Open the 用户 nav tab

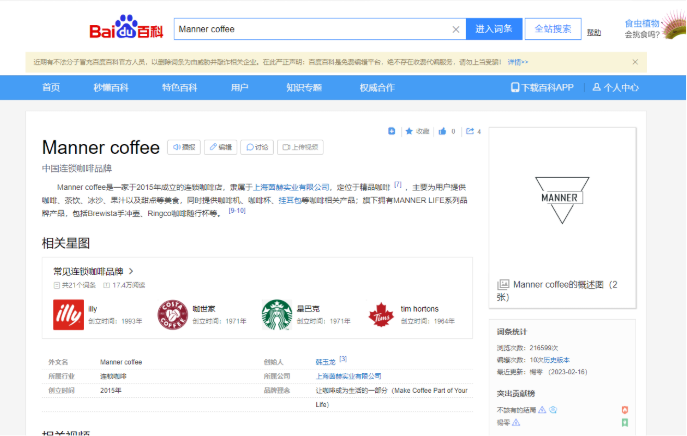point(239,88)
